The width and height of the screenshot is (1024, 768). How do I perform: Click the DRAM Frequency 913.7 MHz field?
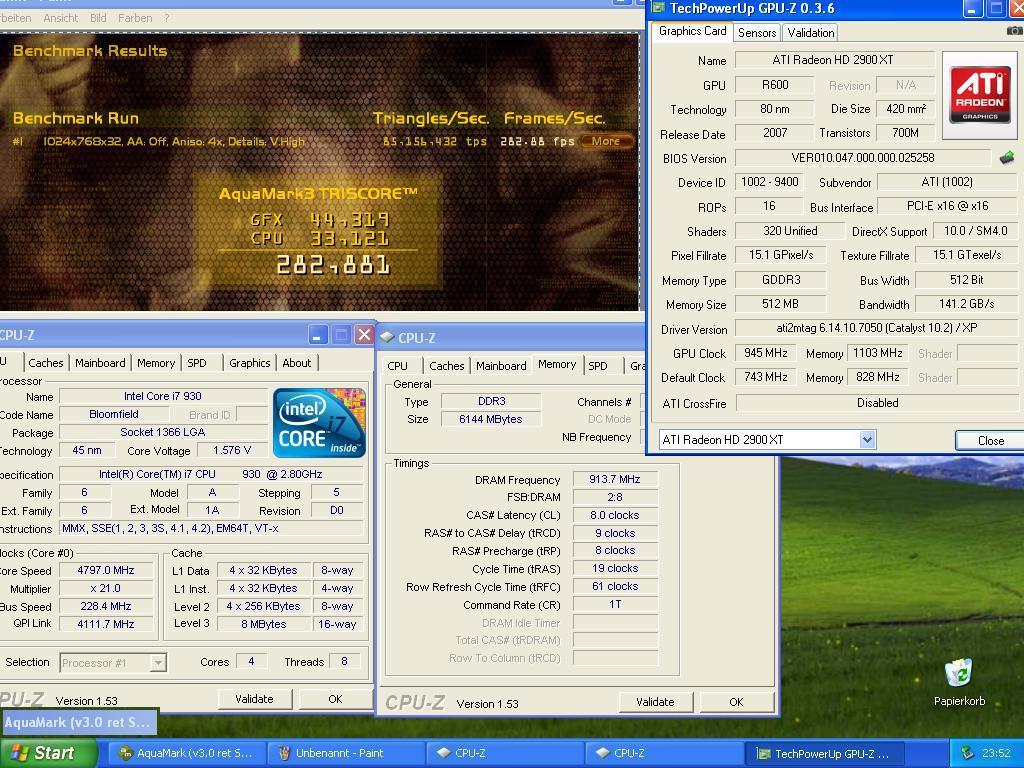click(615, 479)
